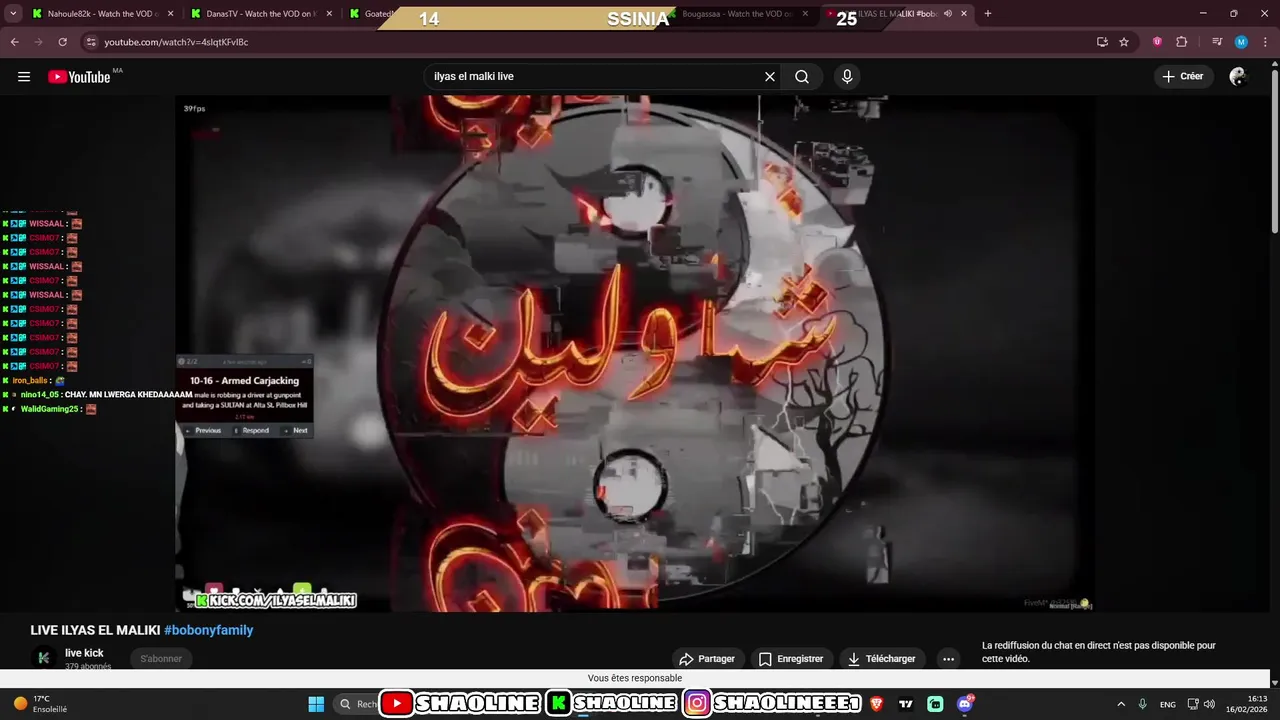The height and width of the screenshot is (720, 1280).
Task: Open the live kick channel name
Action: tap(84, 653)
